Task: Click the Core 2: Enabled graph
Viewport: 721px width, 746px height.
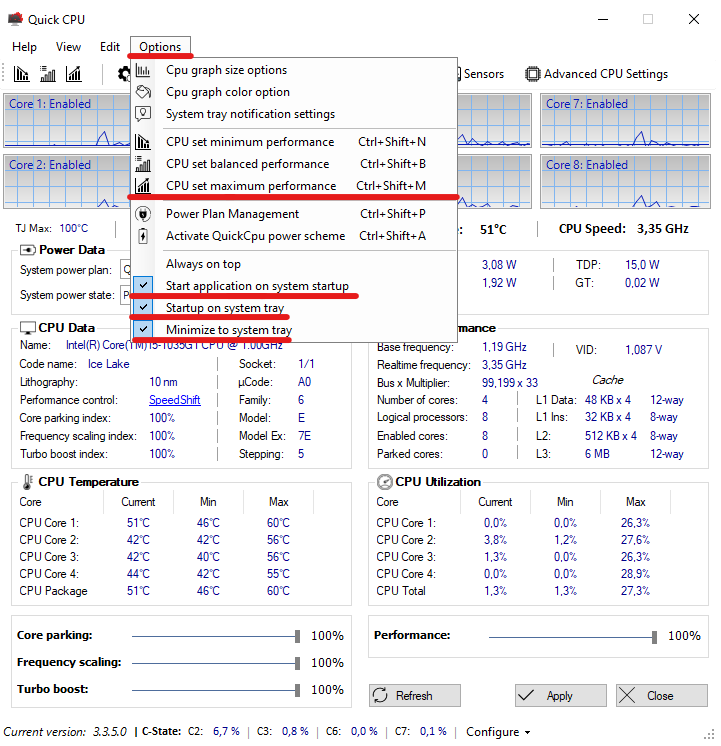Action: tap(67, 181)
